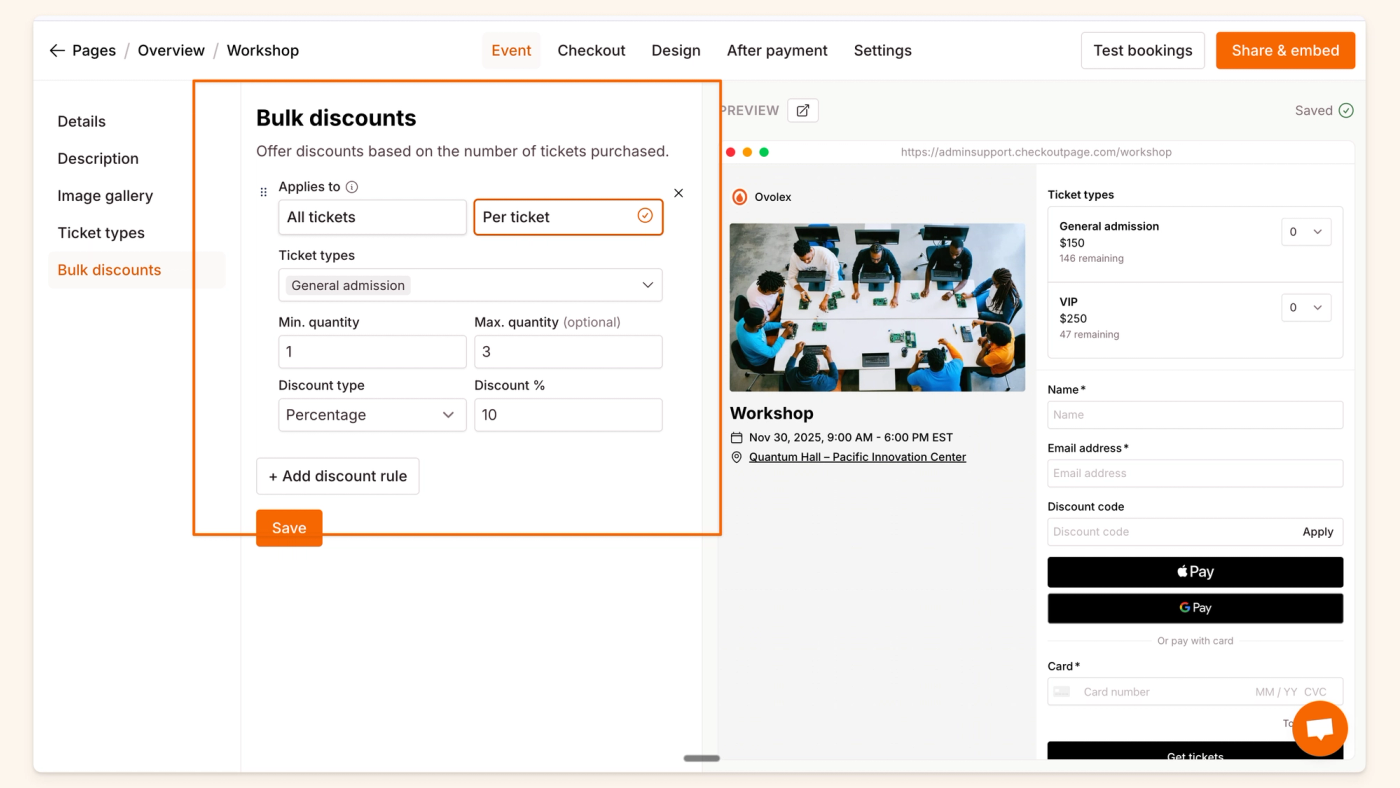Open preview in new window icon

803,110
